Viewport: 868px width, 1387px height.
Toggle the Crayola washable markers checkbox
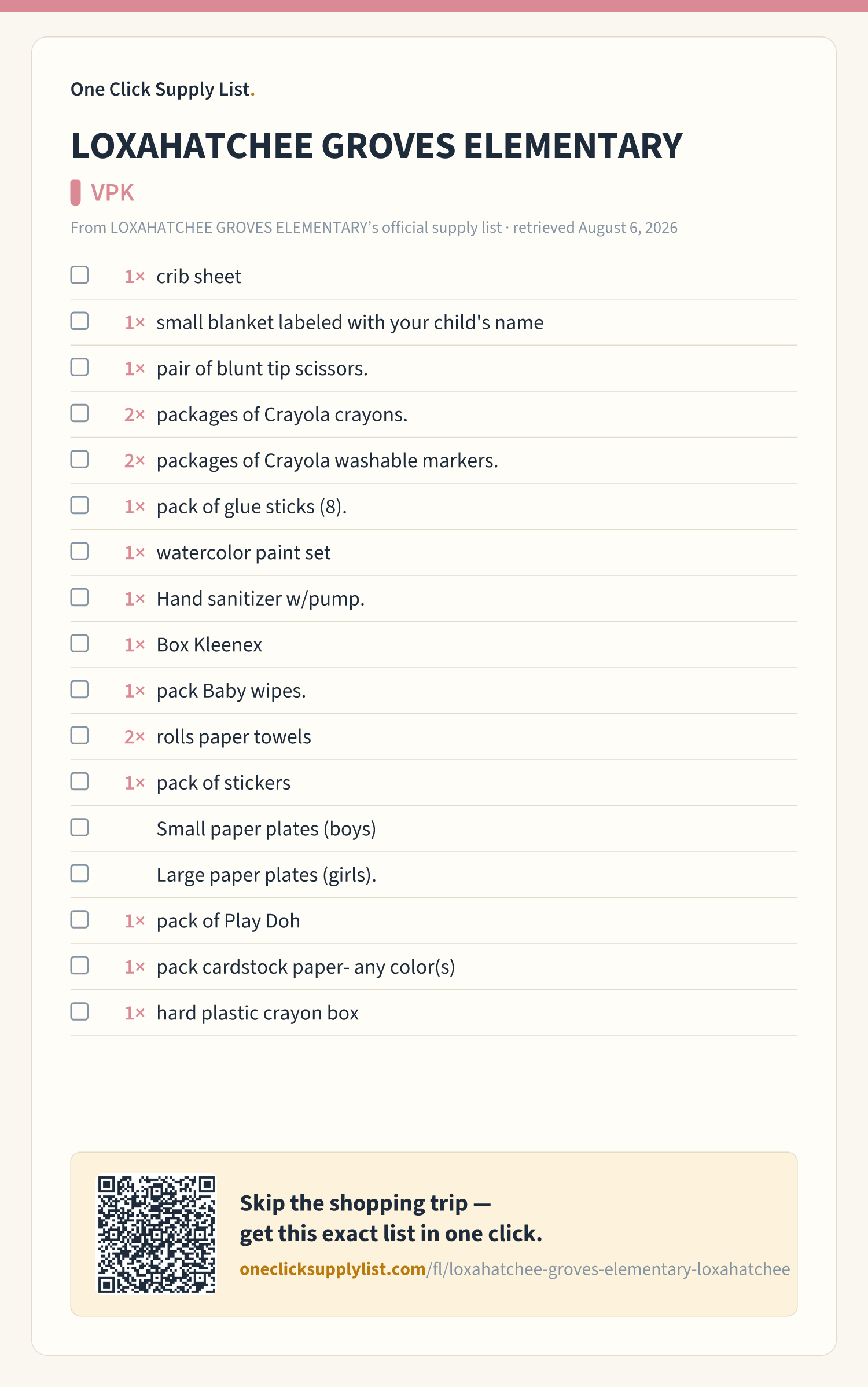(x=79, y=459)
